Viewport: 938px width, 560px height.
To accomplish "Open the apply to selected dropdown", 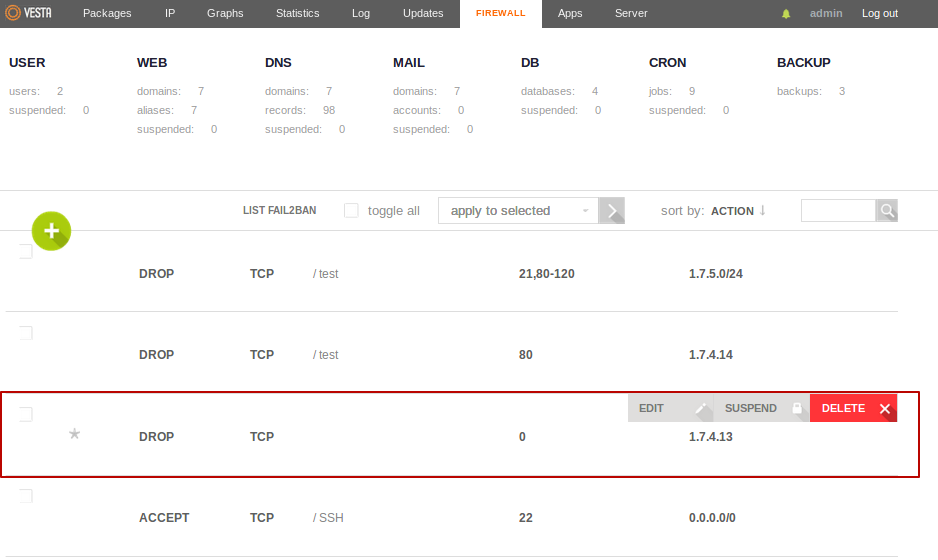I will 518,211.
